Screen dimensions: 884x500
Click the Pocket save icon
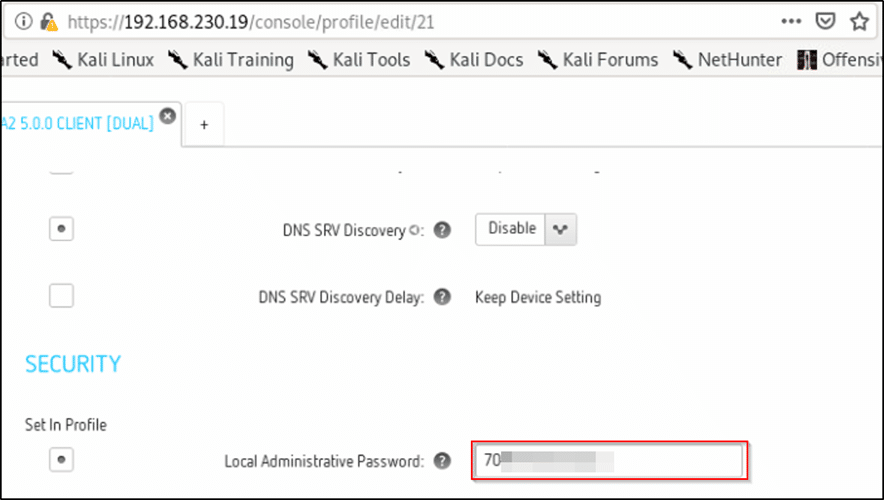pyautogui.click(x=825, y=20)
